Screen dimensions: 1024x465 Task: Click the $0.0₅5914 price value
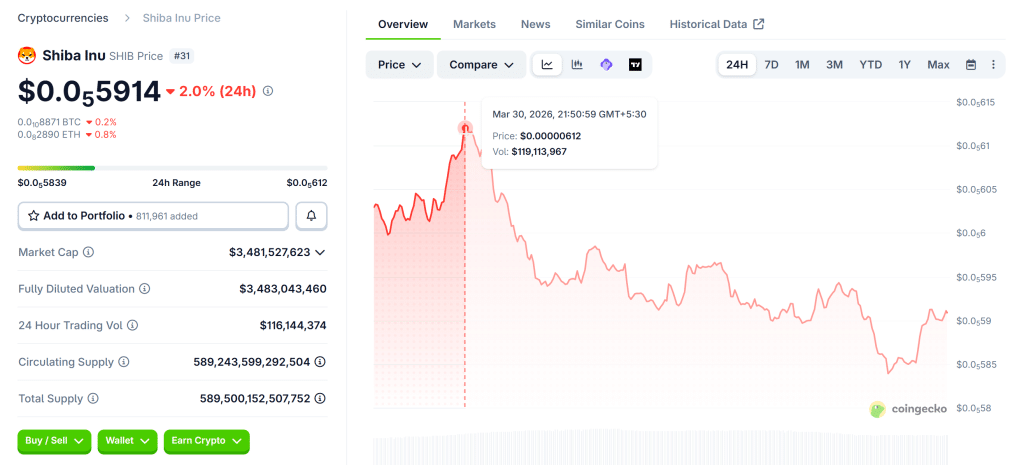tap(89, 91)
